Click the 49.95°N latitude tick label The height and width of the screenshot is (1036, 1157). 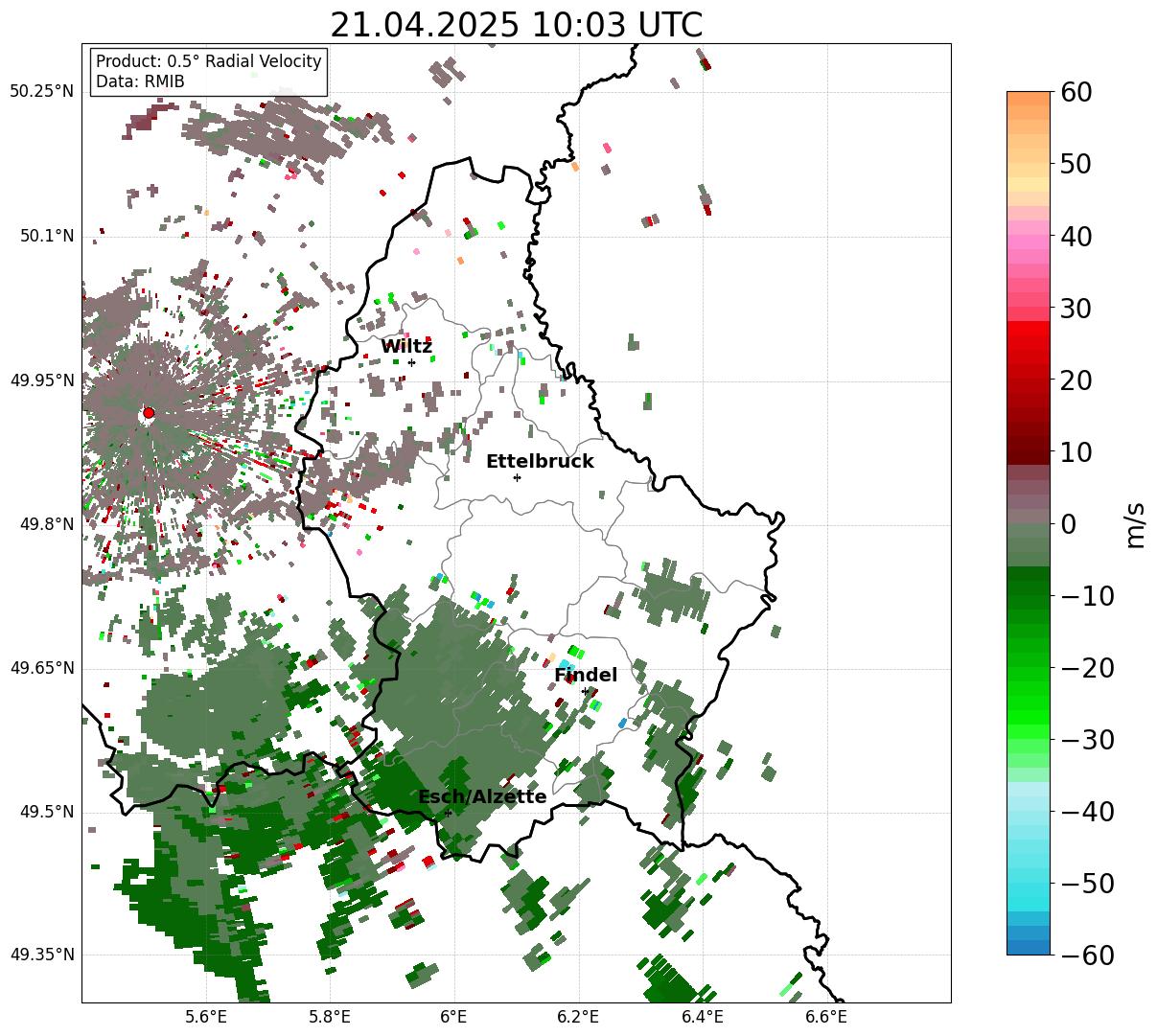pos(41,380)
